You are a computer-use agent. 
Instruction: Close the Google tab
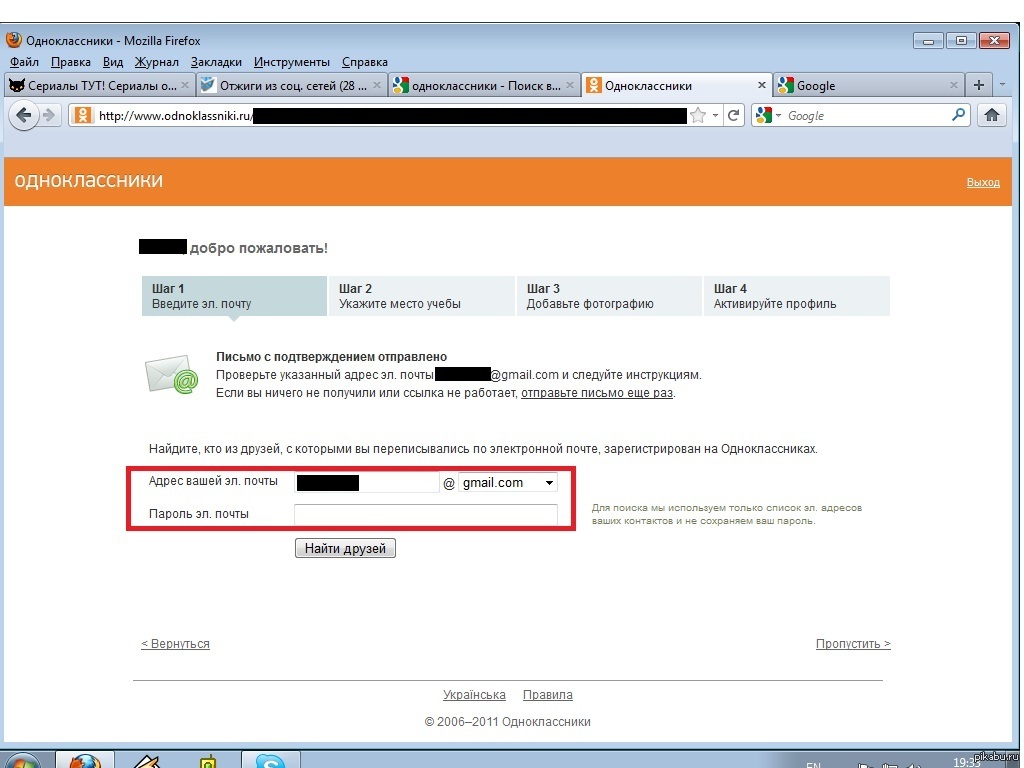point(953,85)
